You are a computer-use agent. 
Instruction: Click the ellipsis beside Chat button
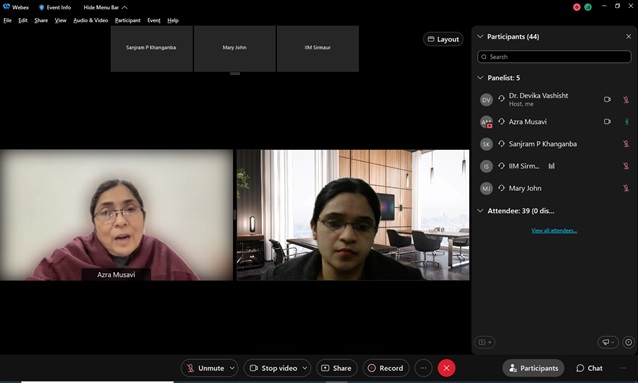623,368
